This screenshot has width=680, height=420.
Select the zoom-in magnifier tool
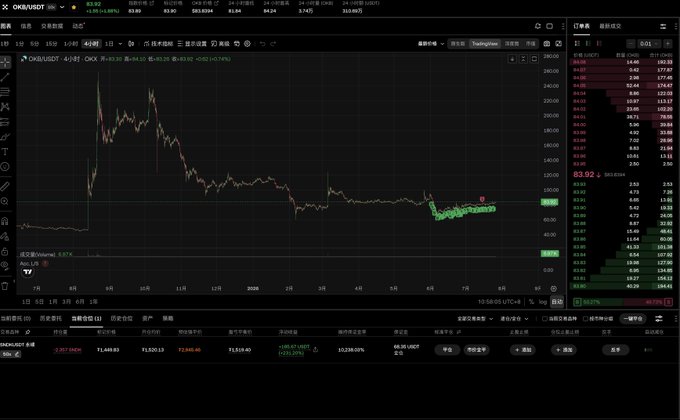[5, 201]
